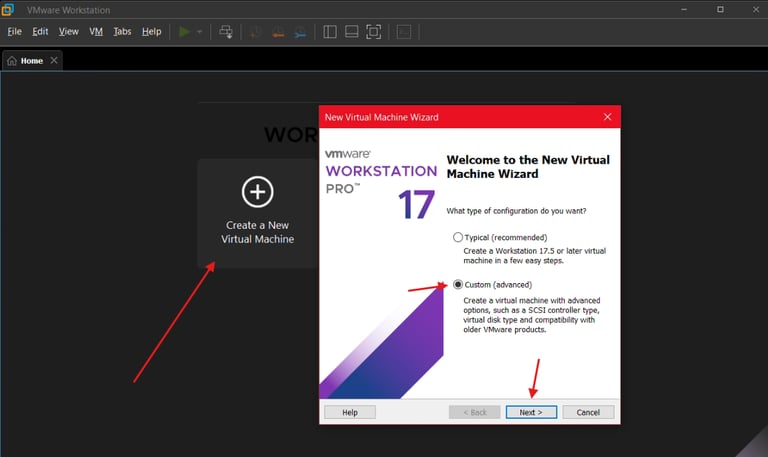Open the Help menu

pyautogui.click(x=151, y=31)
